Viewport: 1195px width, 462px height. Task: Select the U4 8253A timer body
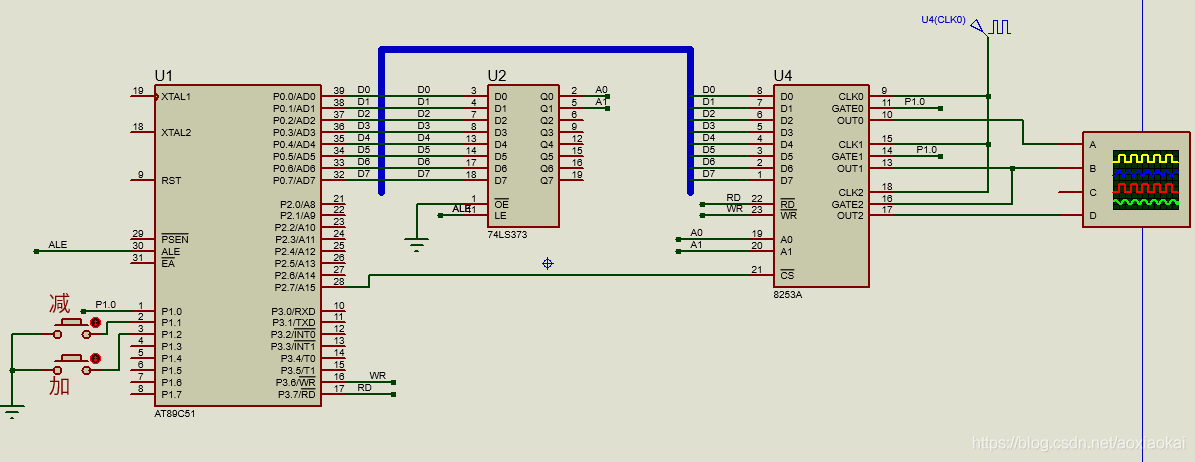[x=822, y=185]
